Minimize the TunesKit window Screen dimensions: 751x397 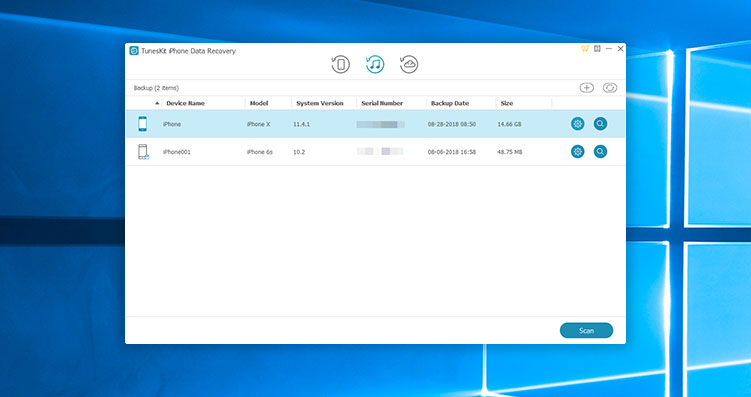pos(609,49)
